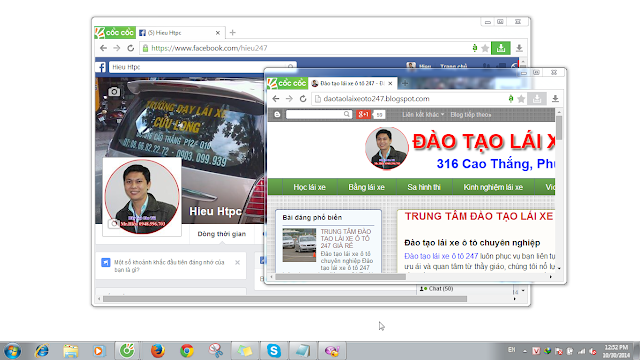This screenshot has height=360, width=640.
Task: Click the blogspot address bar URL
Action: pyautogui.click(x=376, y=99)
